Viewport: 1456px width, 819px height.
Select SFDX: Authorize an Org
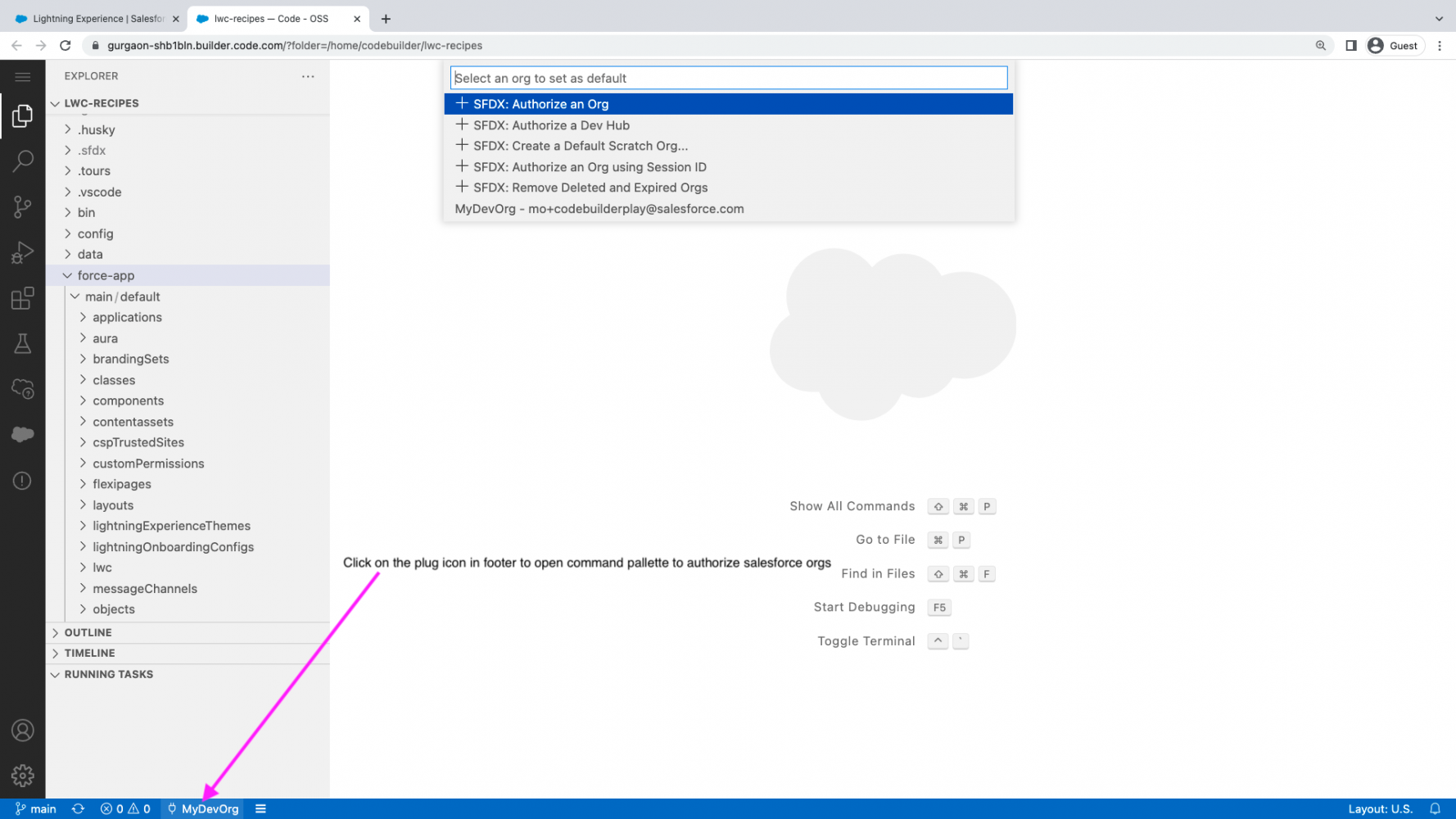(x=729, y=104)
